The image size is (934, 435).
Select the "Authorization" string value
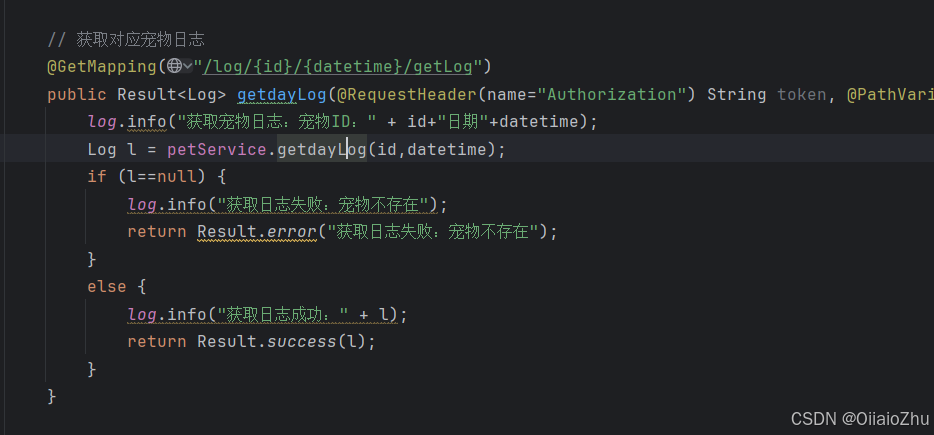tap(612, 94)
